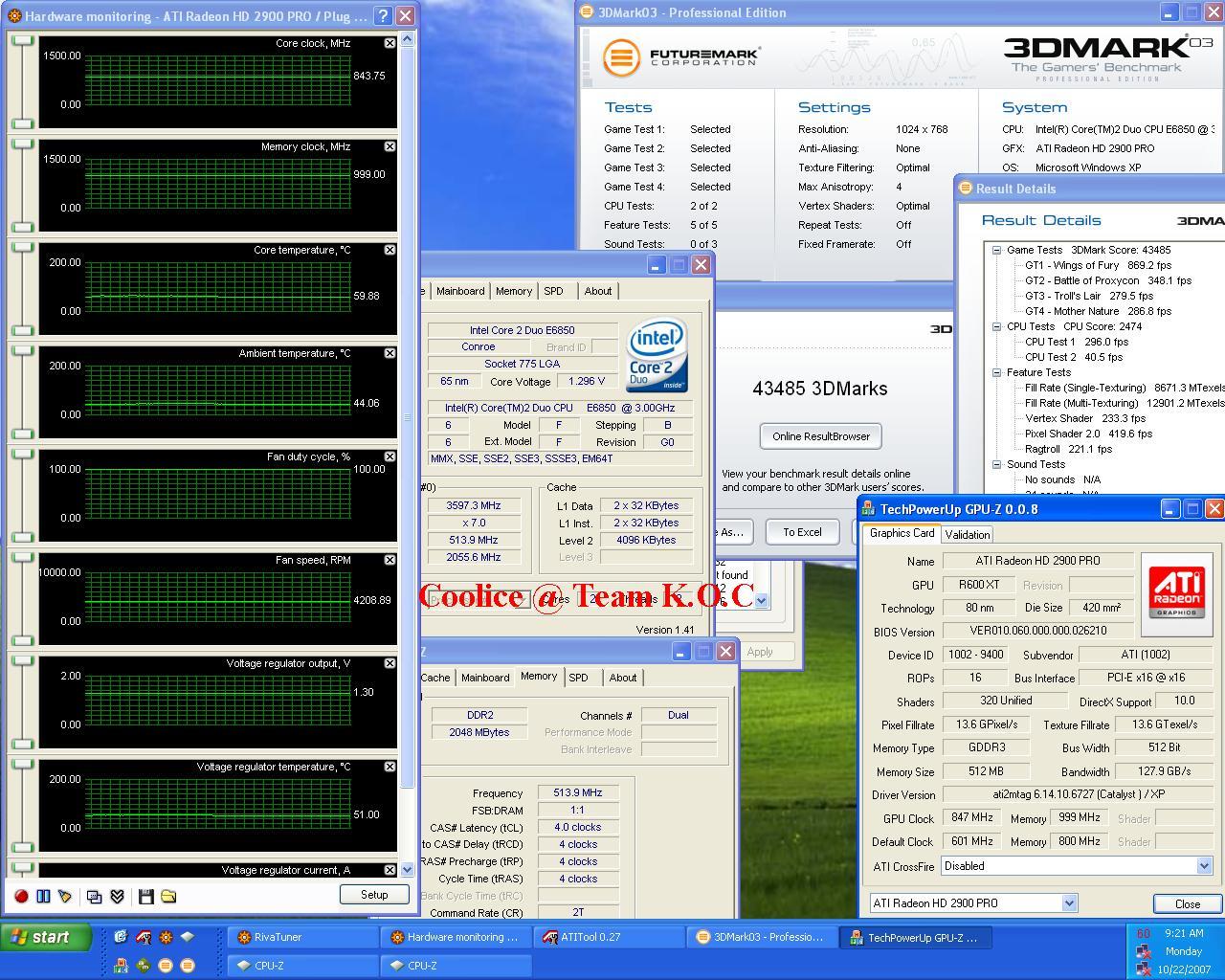Clear history using the broom icon
1225x980 pixels.
65,896
